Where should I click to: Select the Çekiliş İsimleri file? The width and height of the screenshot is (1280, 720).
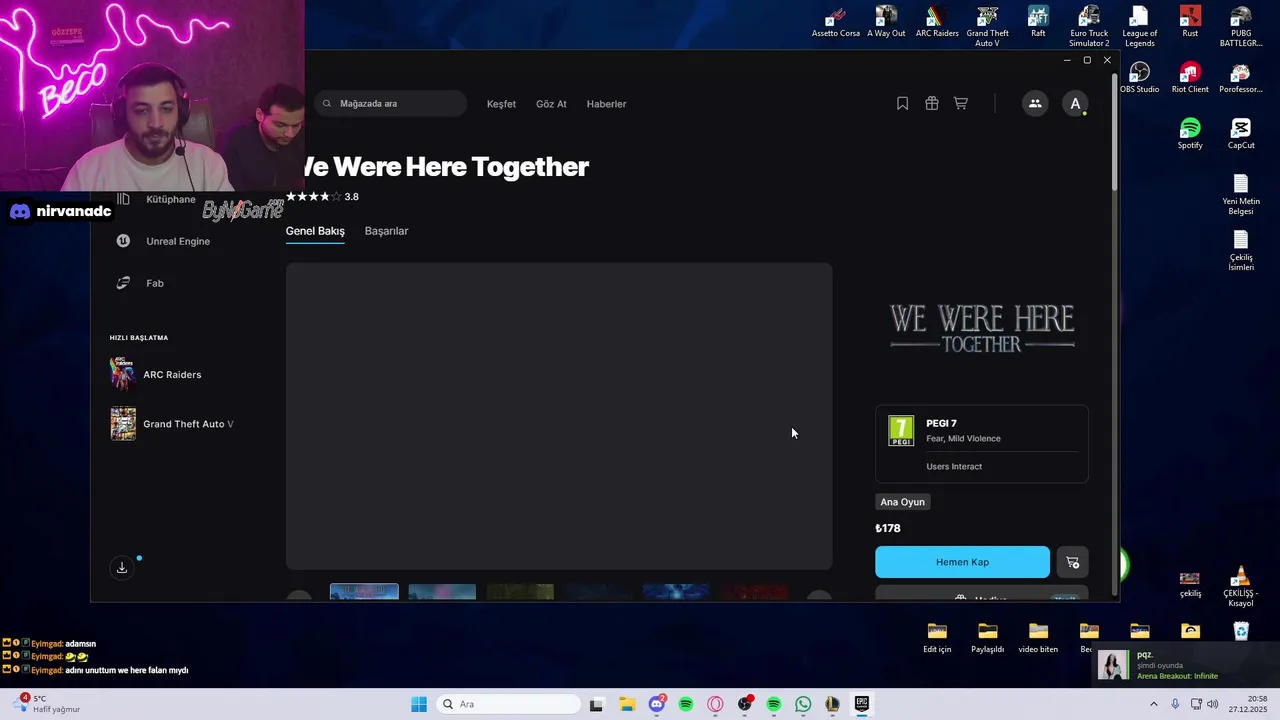(x=1241, y=251)
